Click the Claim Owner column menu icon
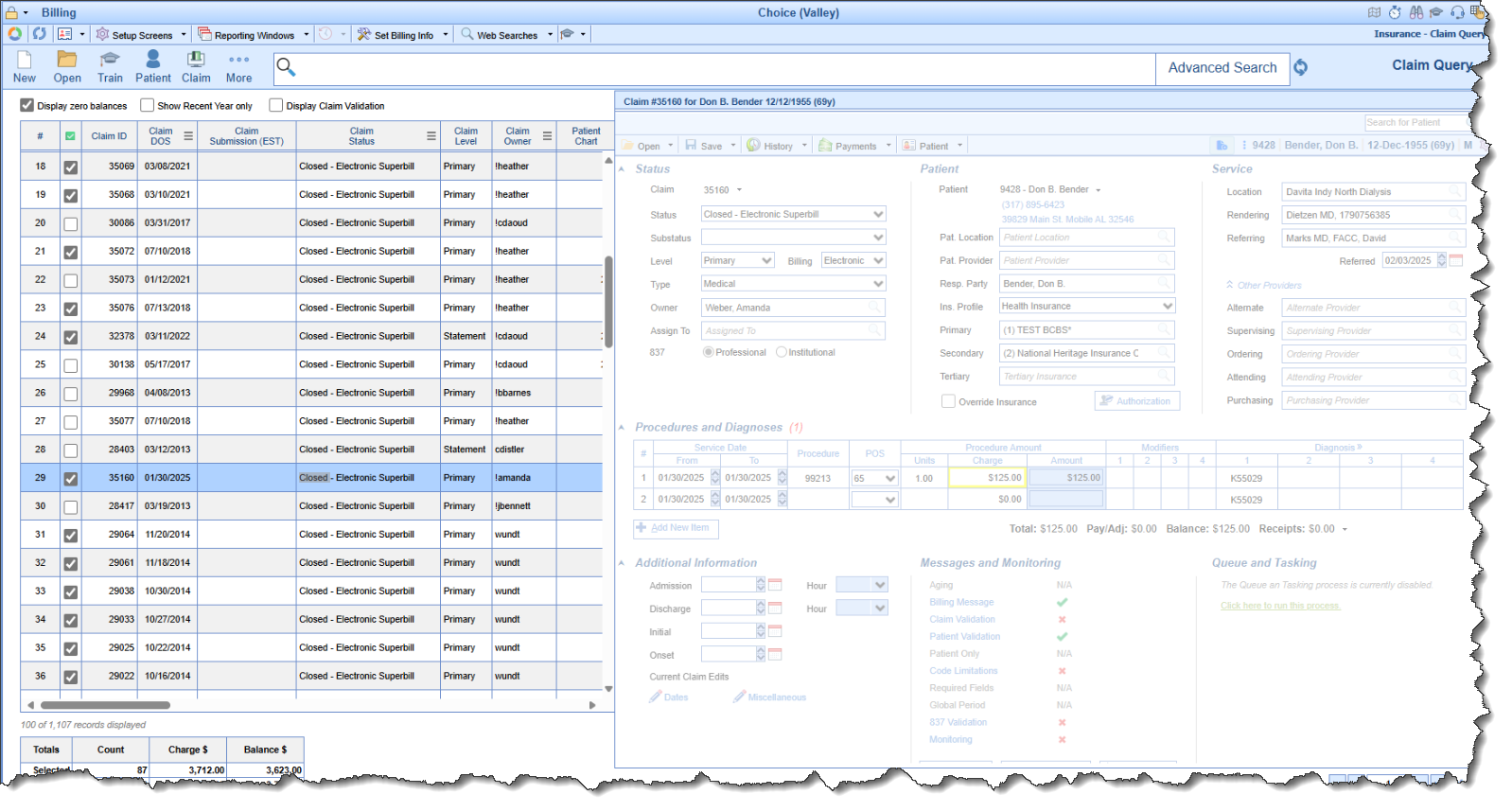 point(547,136)
